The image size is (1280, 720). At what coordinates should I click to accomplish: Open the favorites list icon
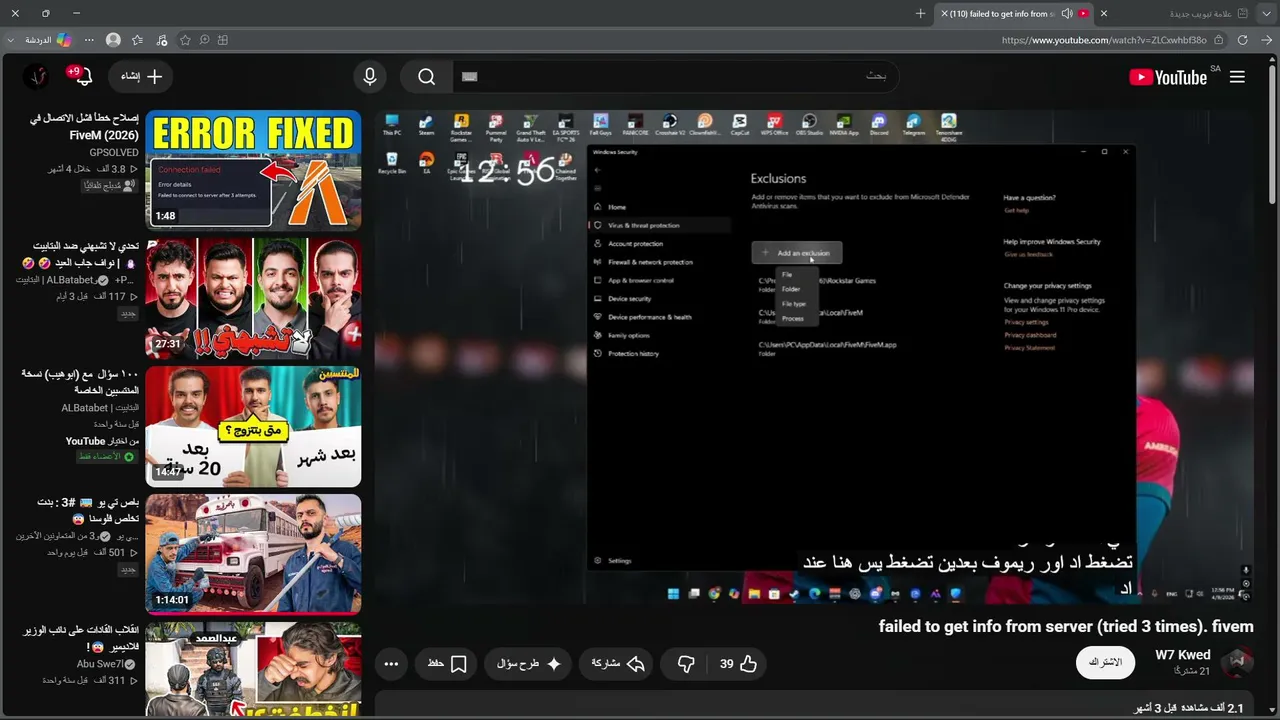tap(138, 40)
